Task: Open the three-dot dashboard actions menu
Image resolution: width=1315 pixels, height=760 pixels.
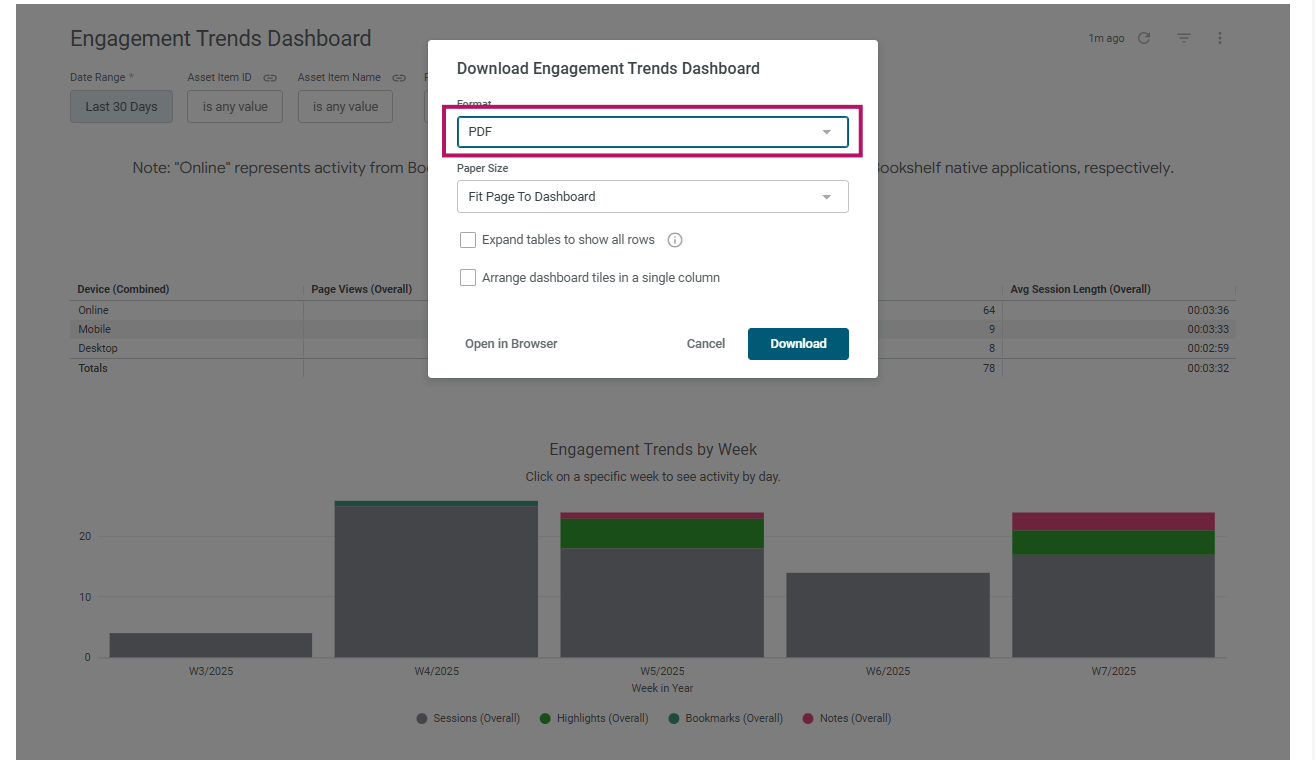Action: tap(1220, 38)
